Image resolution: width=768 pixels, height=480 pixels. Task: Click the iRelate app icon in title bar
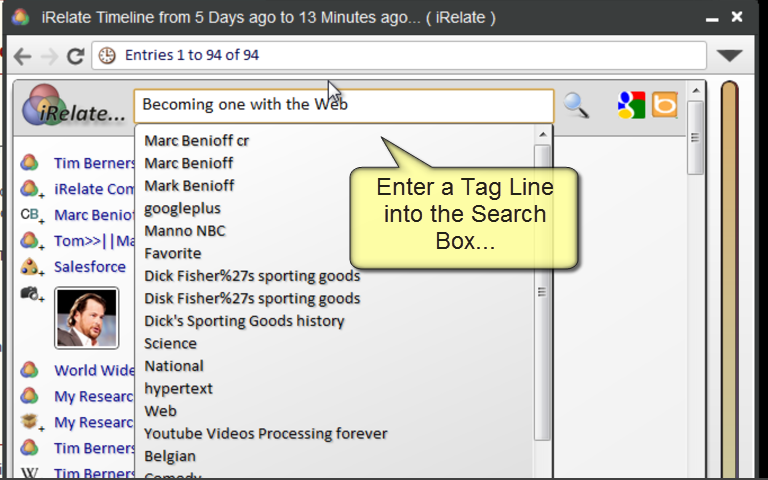coord(20,17)
